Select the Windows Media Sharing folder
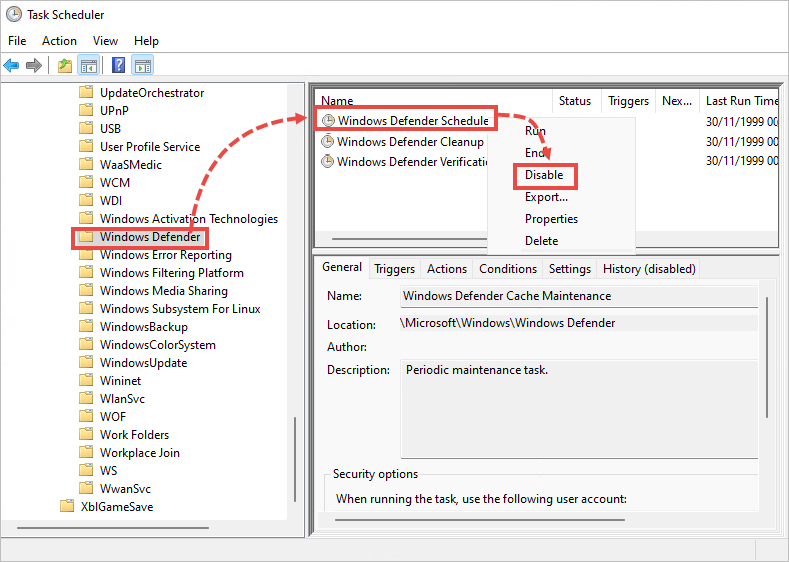Image resolution: width=789 pixels, height=562 pixels. pyautogui.click(x=164, y=291)
